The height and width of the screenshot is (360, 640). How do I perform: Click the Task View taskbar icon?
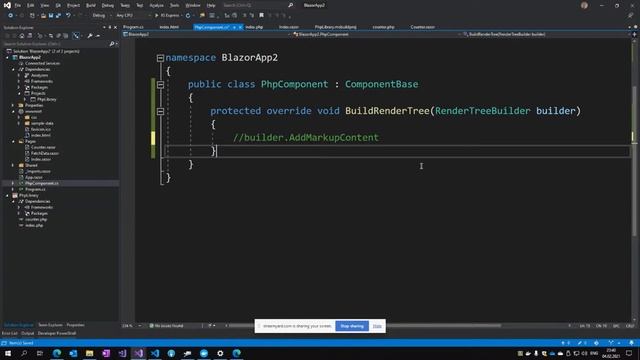[x=40, y=353]
